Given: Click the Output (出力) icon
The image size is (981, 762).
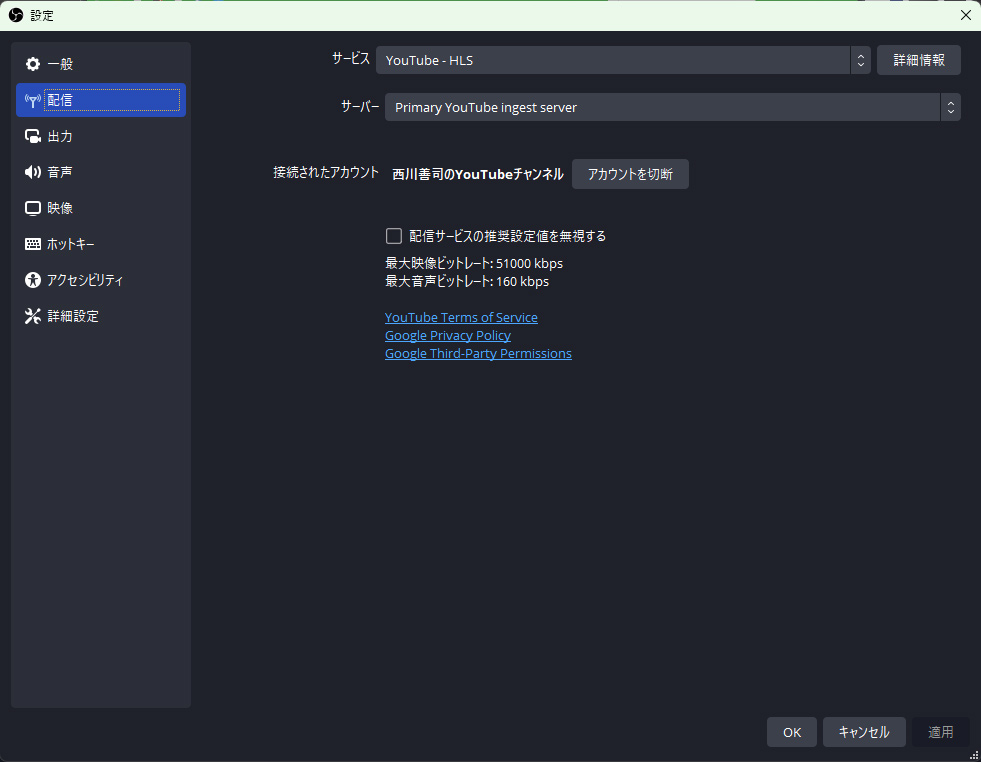Looking at the screenshot, I should click(33, 136).
